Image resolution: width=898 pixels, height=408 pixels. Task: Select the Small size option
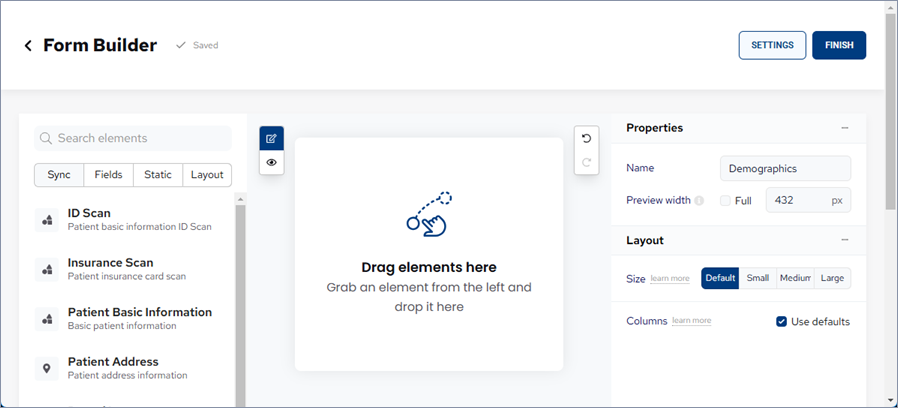coord(757,278)
